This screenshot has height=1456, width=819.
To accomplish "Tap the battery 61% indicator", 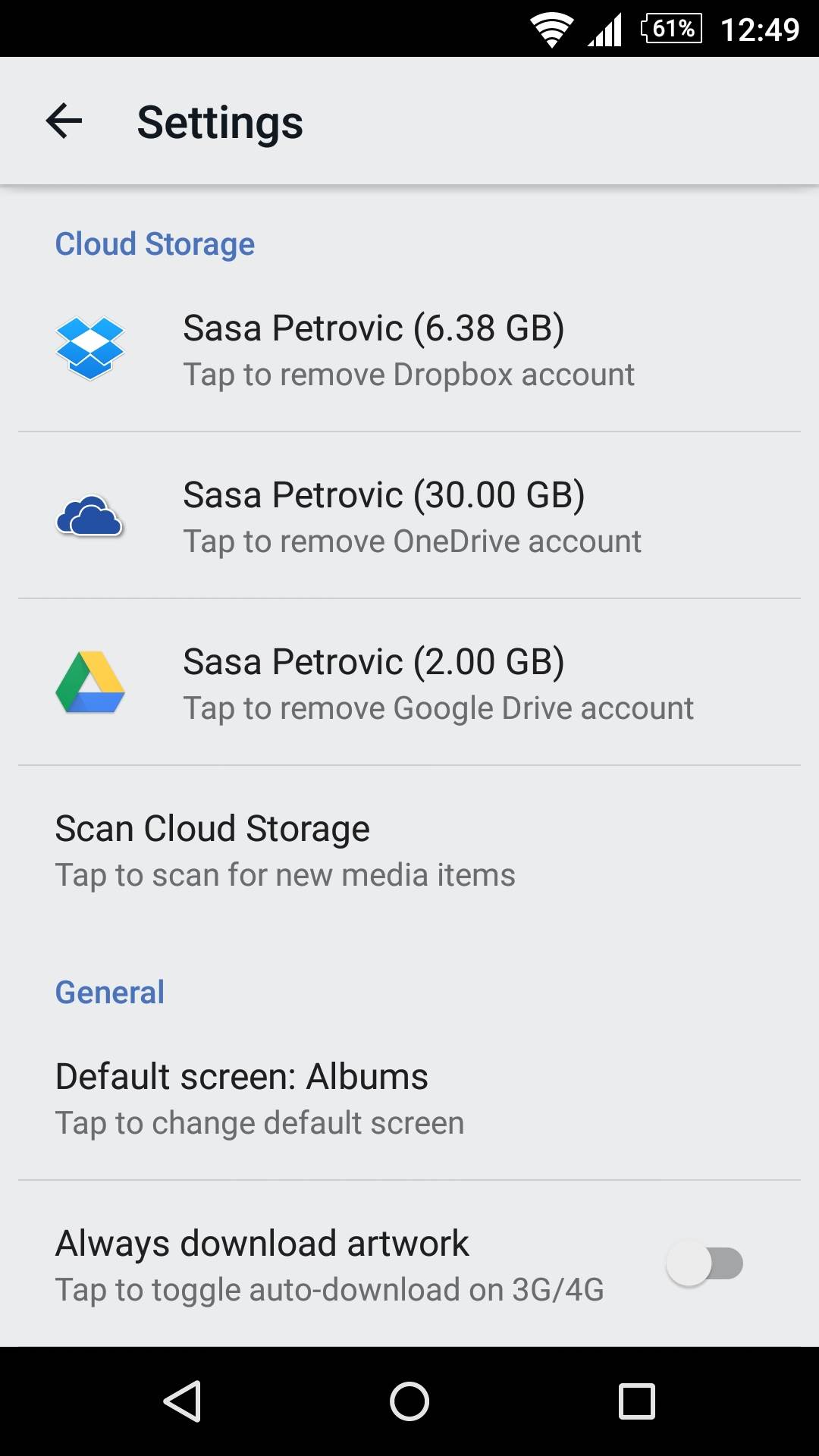I will (x=671, y=29).
